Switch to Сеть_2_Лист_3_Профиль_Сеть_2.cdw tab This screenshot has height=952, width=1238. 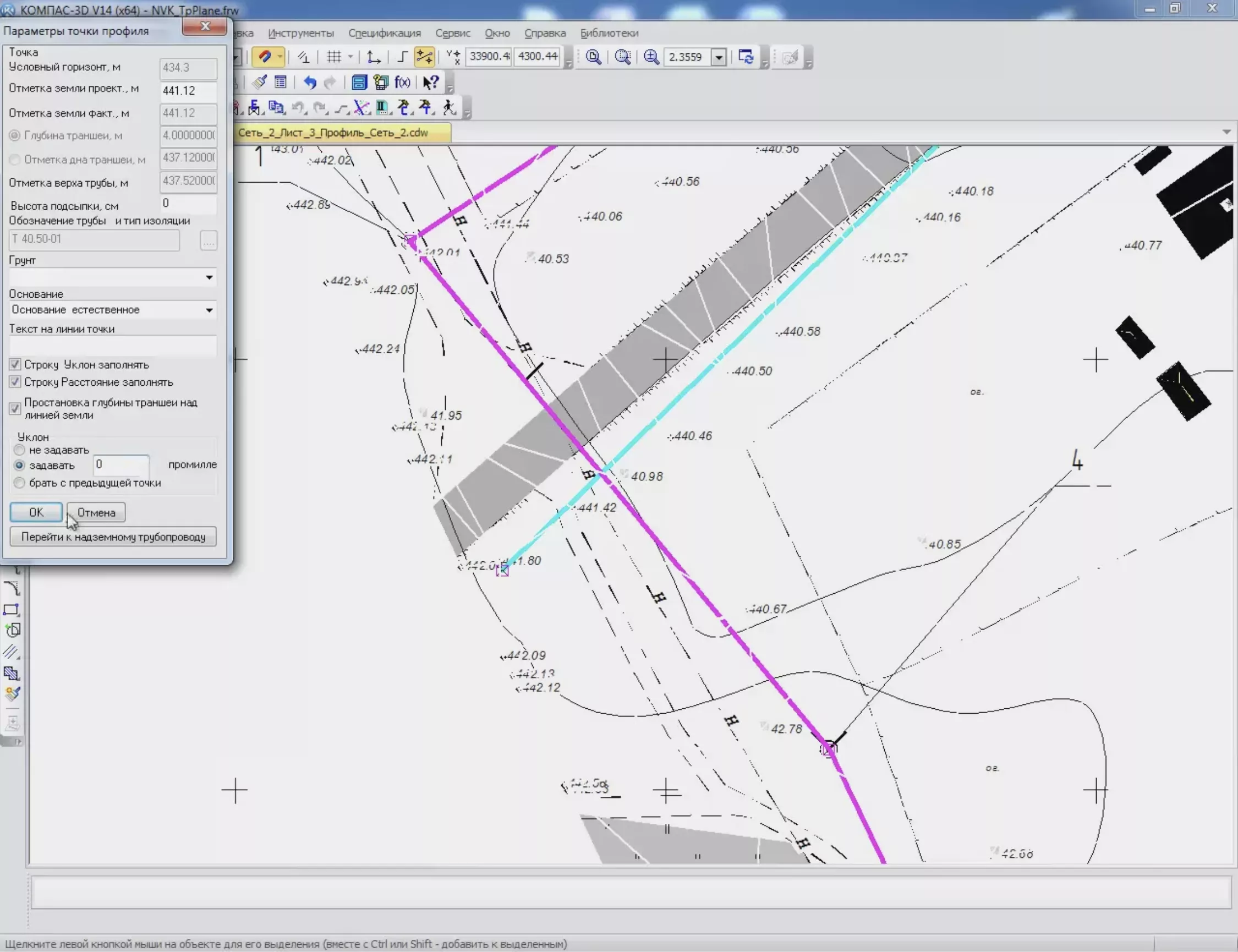click(333, 133)
